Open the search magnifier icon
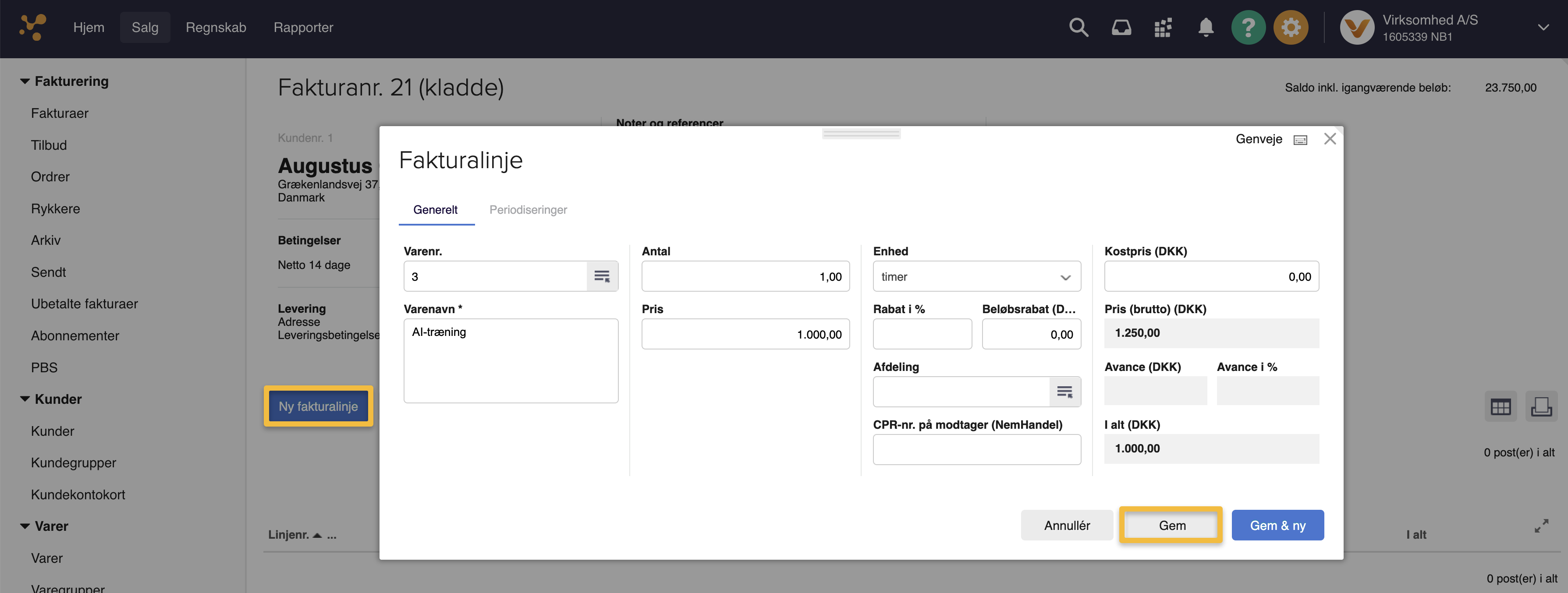 click(x=1078, y=27)
